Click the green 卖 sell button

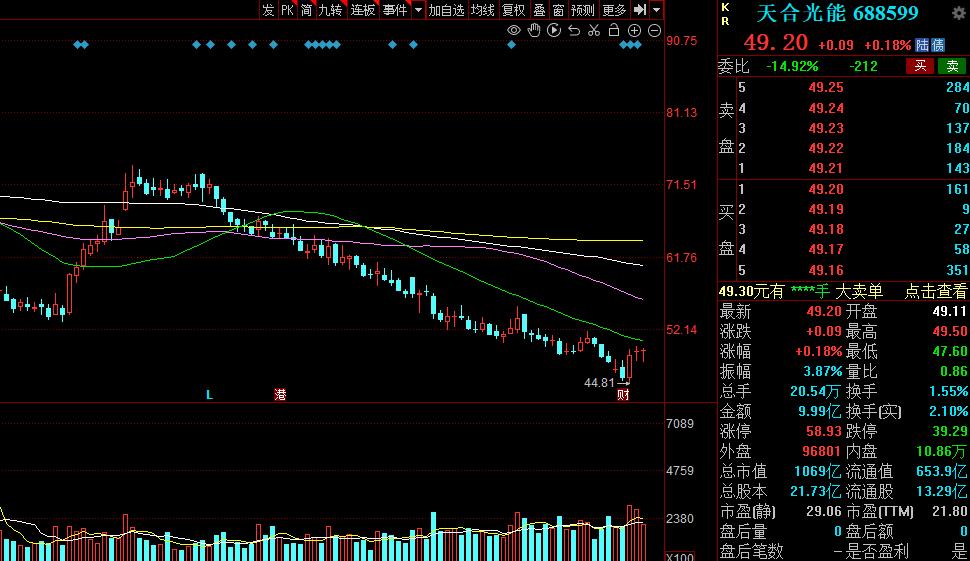pos(952,66)
